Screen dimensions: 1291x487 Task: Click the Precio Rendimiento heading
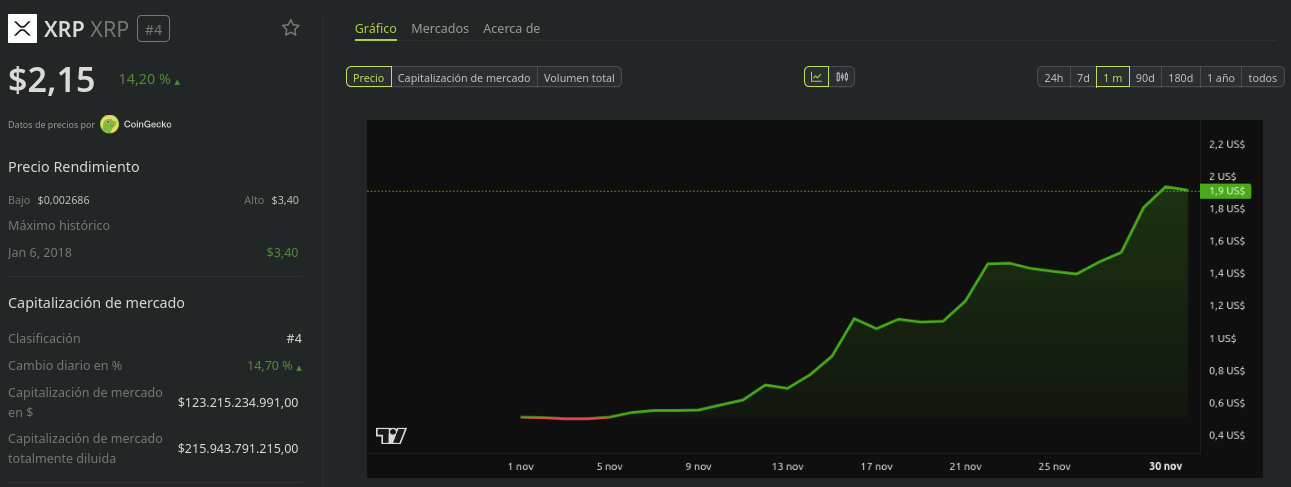[74, 166]
